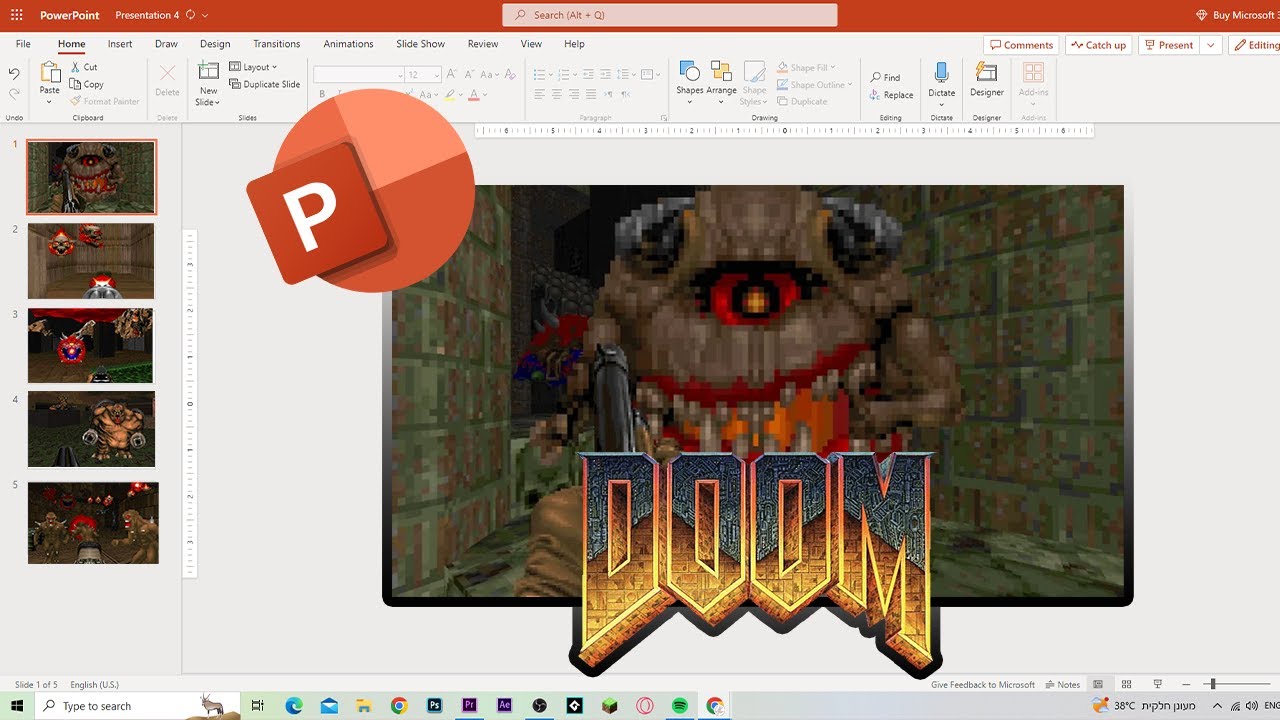This screenshot has height=720, width=1280.
Task: Select slide 3 thumbnail
Action: [91, 345]
